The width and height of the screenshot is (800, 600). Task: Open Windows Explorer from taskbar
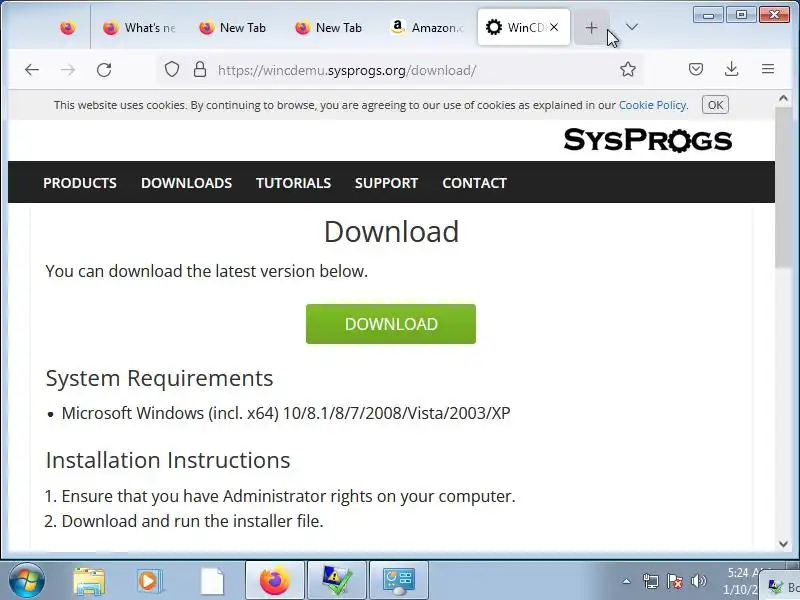[x=89, y=581]
